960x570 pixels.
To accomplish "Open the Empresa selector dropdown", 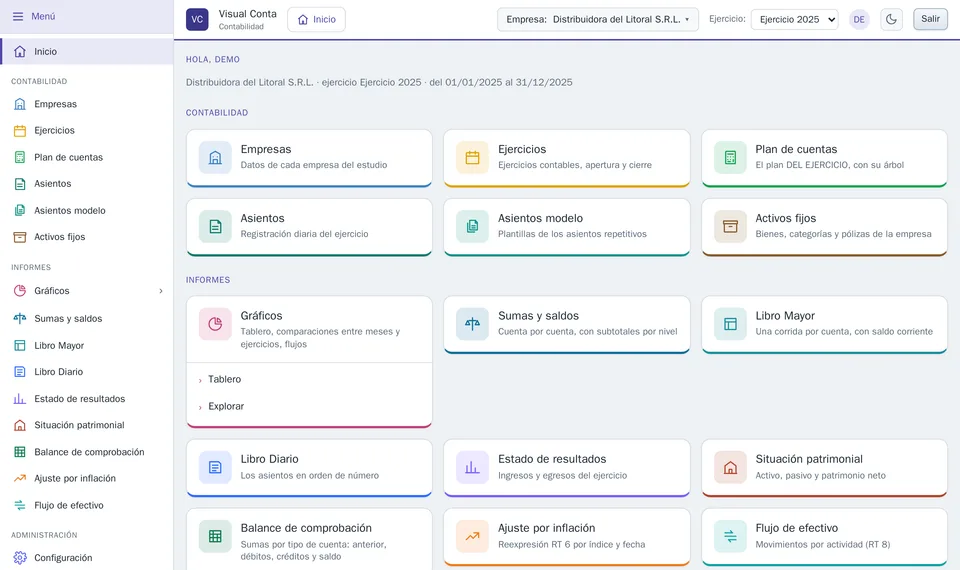I will [598, 20].
